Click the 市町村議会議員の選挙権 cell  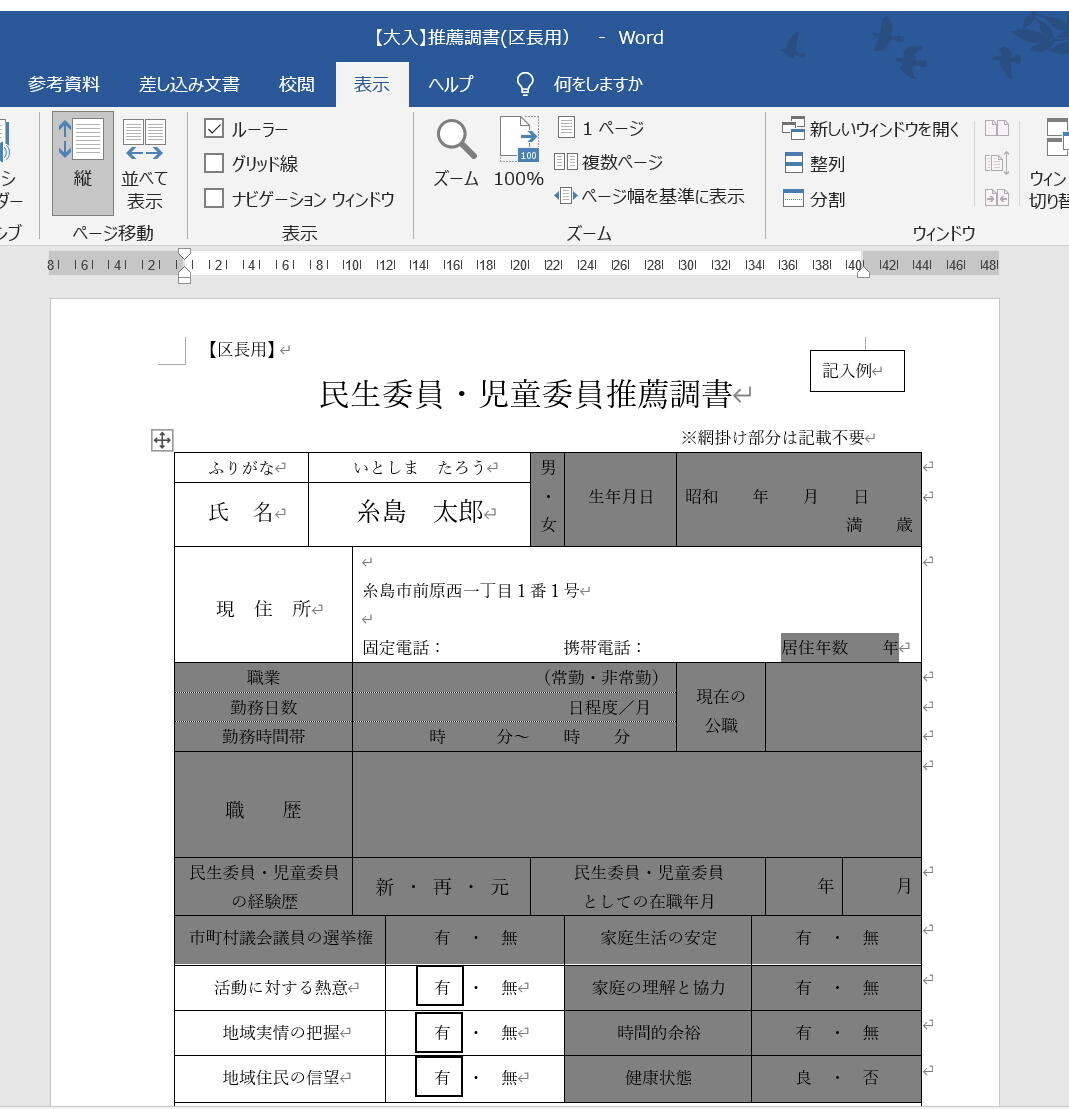280,939
